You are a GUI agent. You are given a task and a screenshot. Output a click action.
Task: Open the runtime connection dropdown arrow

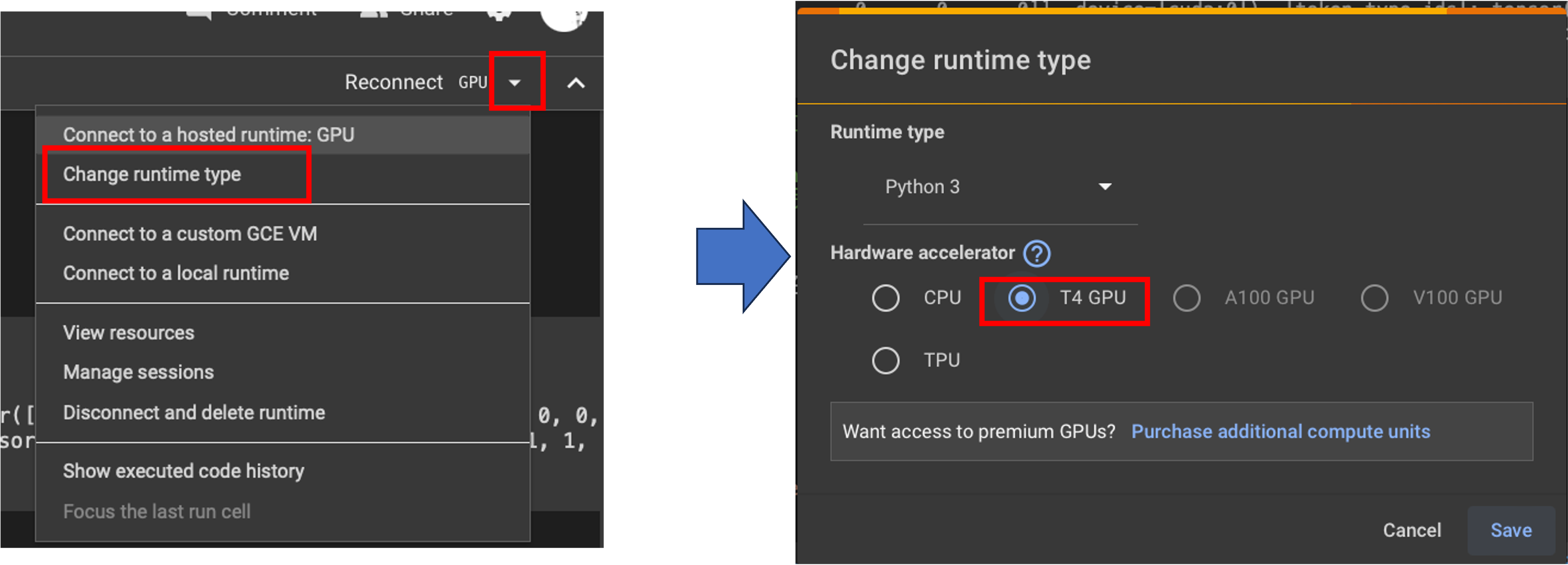pyautogui.click(x=514, y=82)
